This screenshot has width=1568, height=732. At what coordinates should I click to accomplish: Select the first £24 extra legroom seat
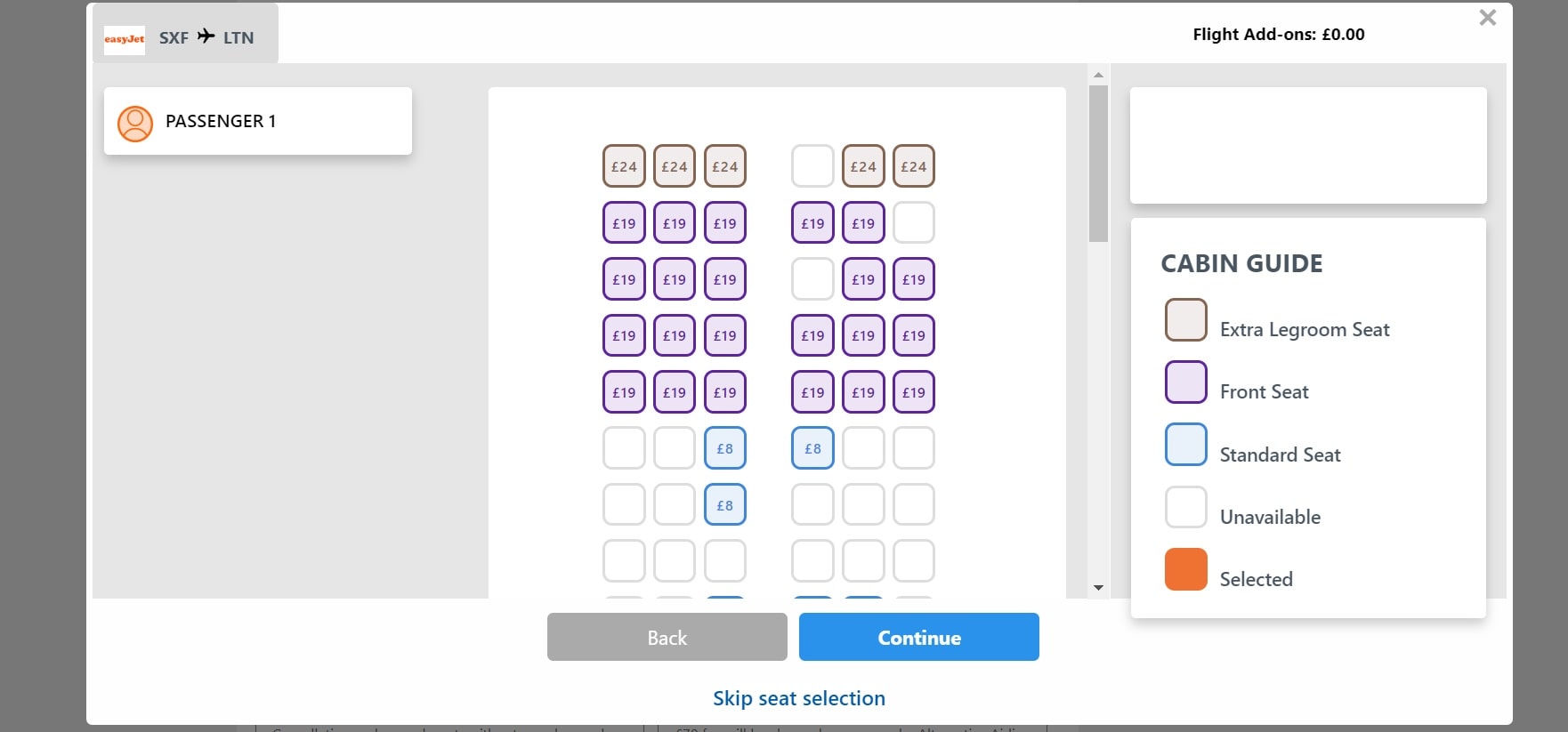click(624, 166)
